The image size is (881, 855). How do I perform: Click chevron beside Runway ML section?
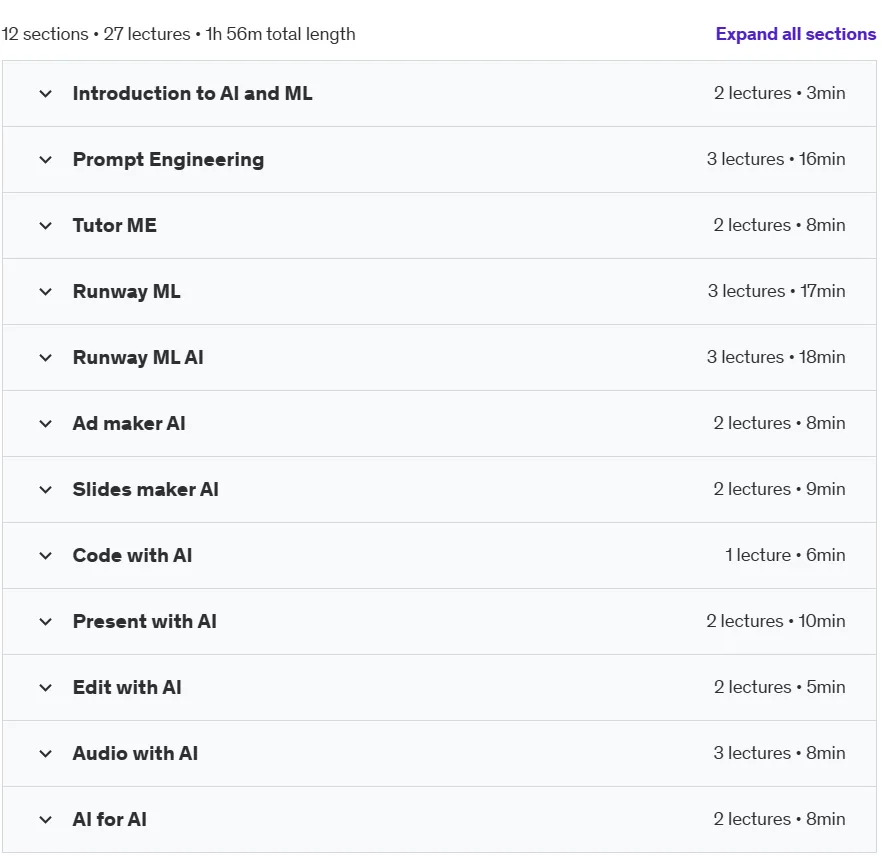46,292
